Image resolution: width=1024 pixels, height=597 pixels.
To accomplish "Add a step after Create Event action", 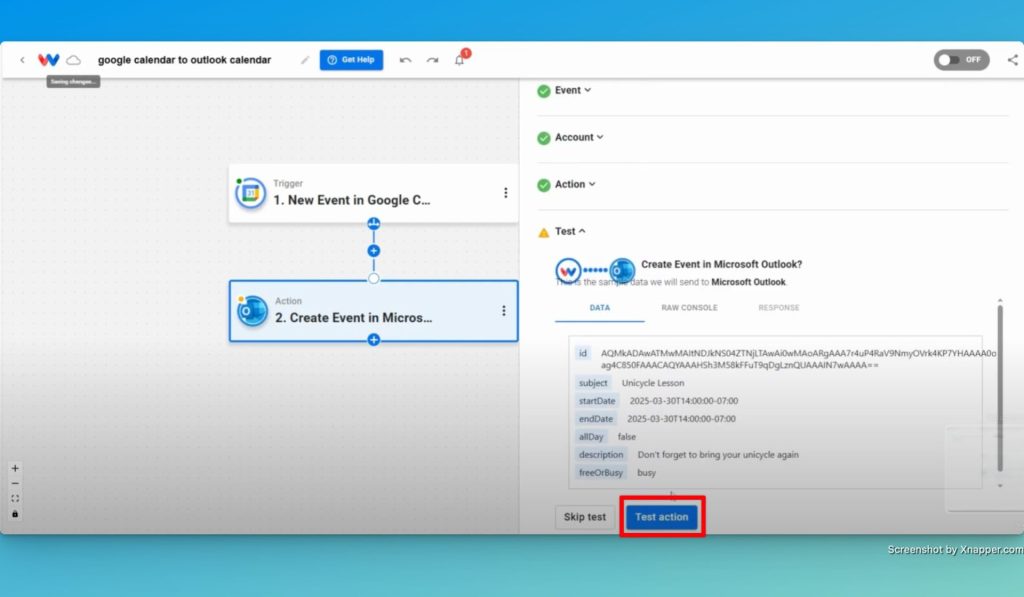I will click(x=374, y=340).
